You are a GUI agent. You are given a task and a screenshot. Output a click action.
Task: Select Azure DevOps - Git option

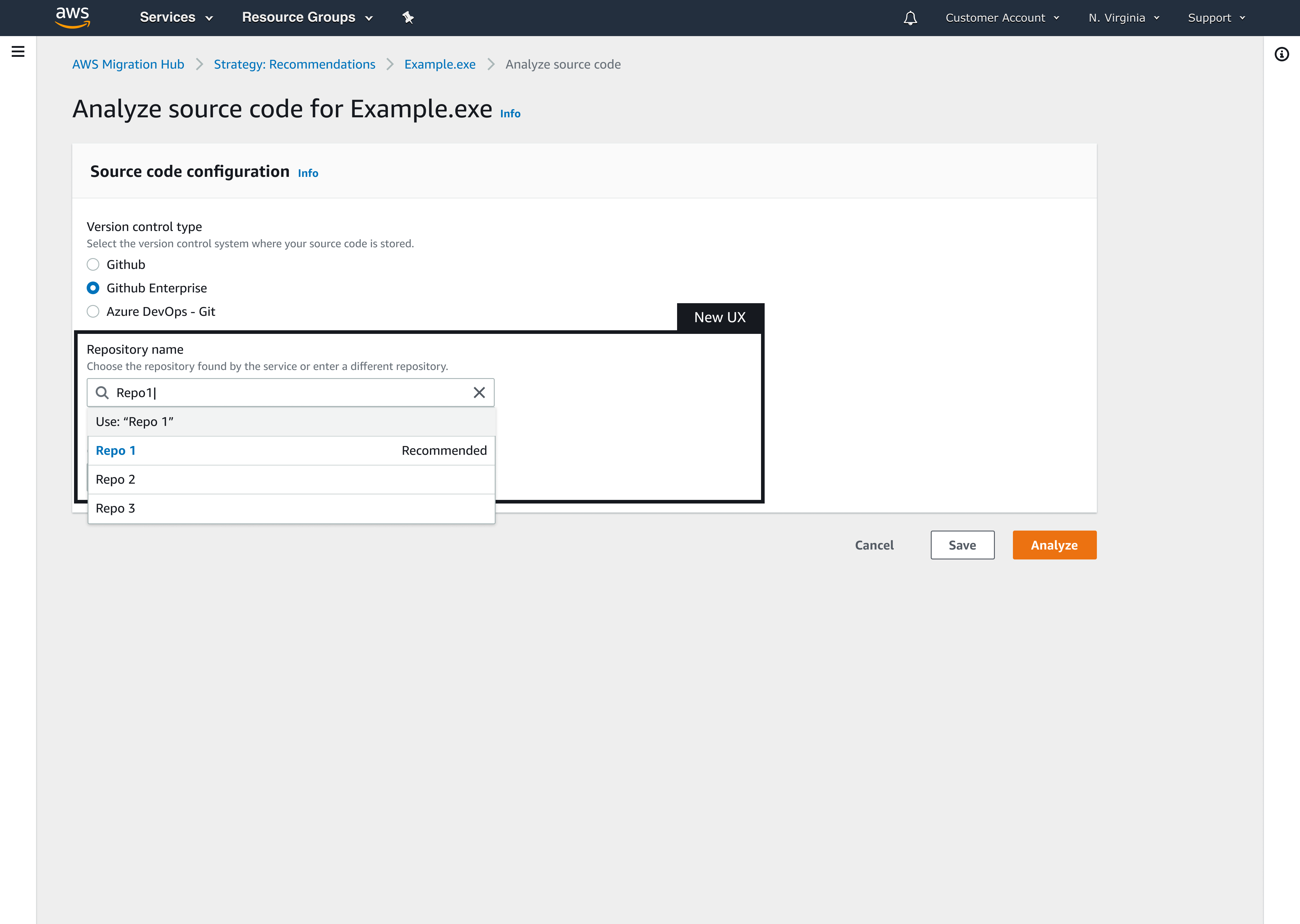[x=93, y=311]
